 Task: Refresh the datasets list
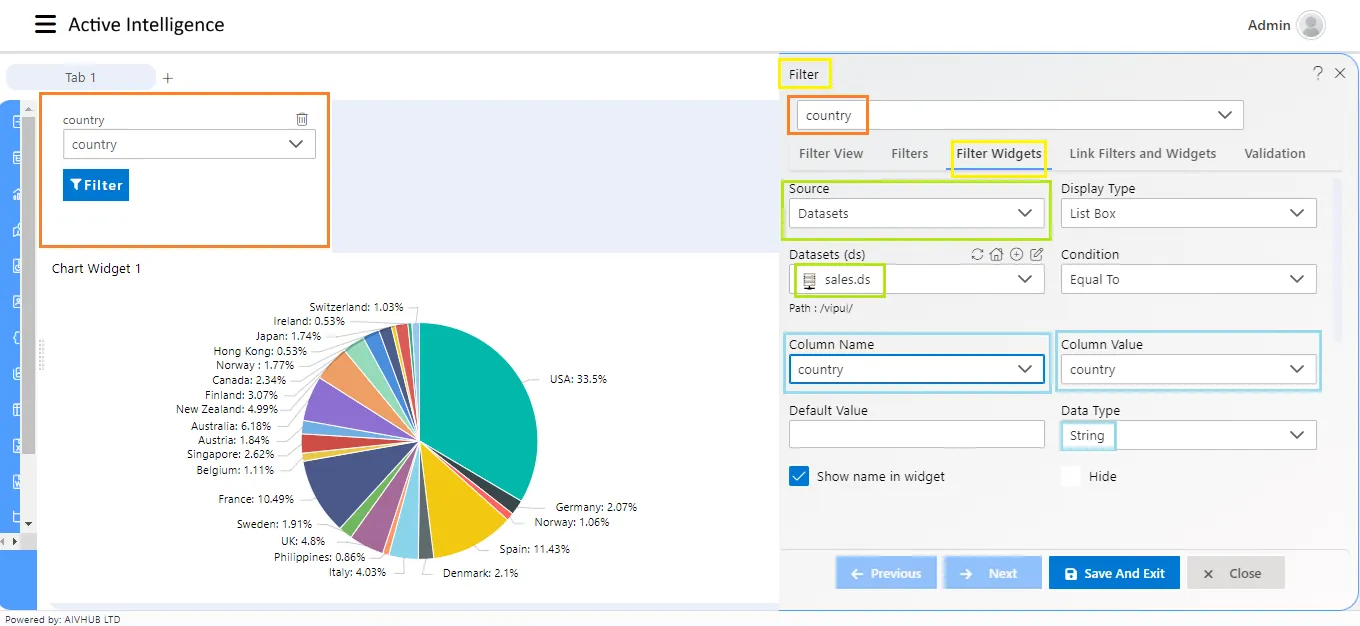point(977,254)
